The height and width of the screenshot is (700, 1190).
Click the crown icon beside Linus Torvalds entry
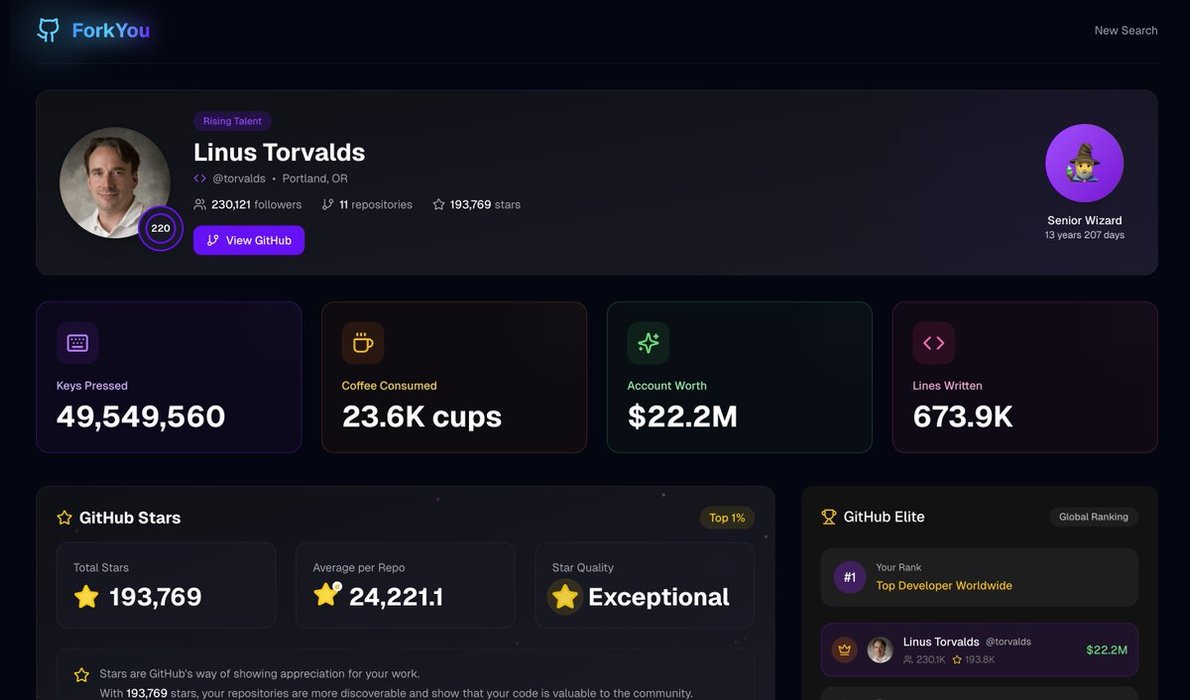point(844,650)
